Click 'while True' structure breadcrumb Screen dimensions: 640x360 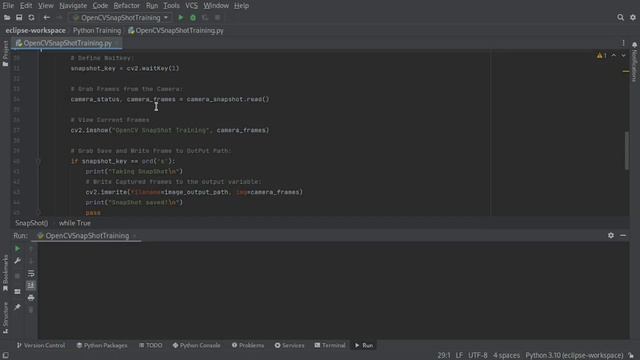click(75, 223)
